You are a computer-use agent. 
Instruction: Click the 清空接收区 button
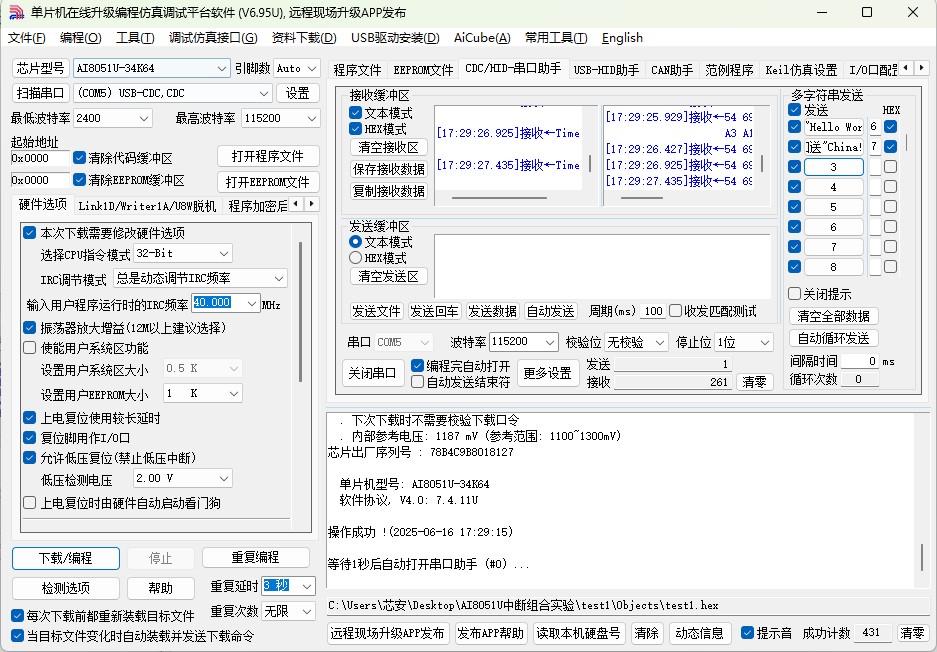coord(388,147)
